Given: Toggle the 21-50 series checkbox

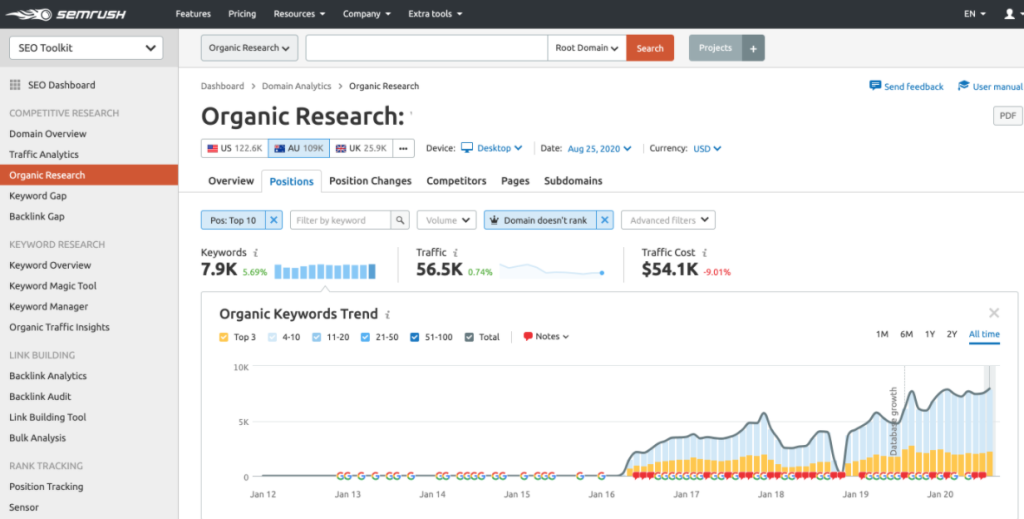Looking at the screenshot, I should tap(366, 338).
